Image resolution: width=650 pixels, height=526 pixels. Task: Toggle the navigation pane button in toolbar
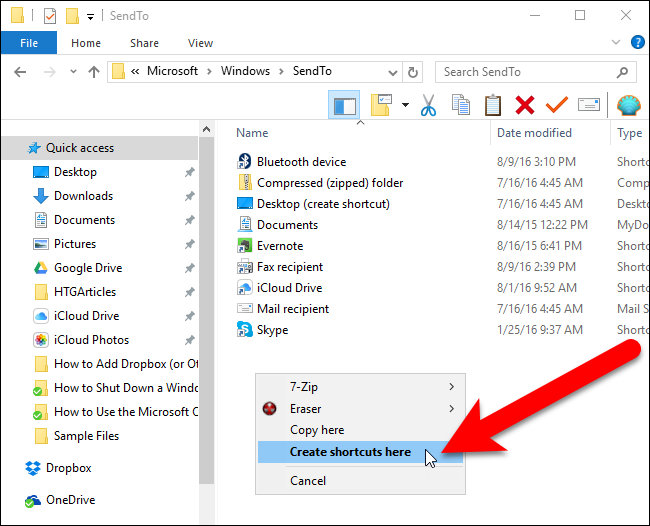click(x=344, y=105)
